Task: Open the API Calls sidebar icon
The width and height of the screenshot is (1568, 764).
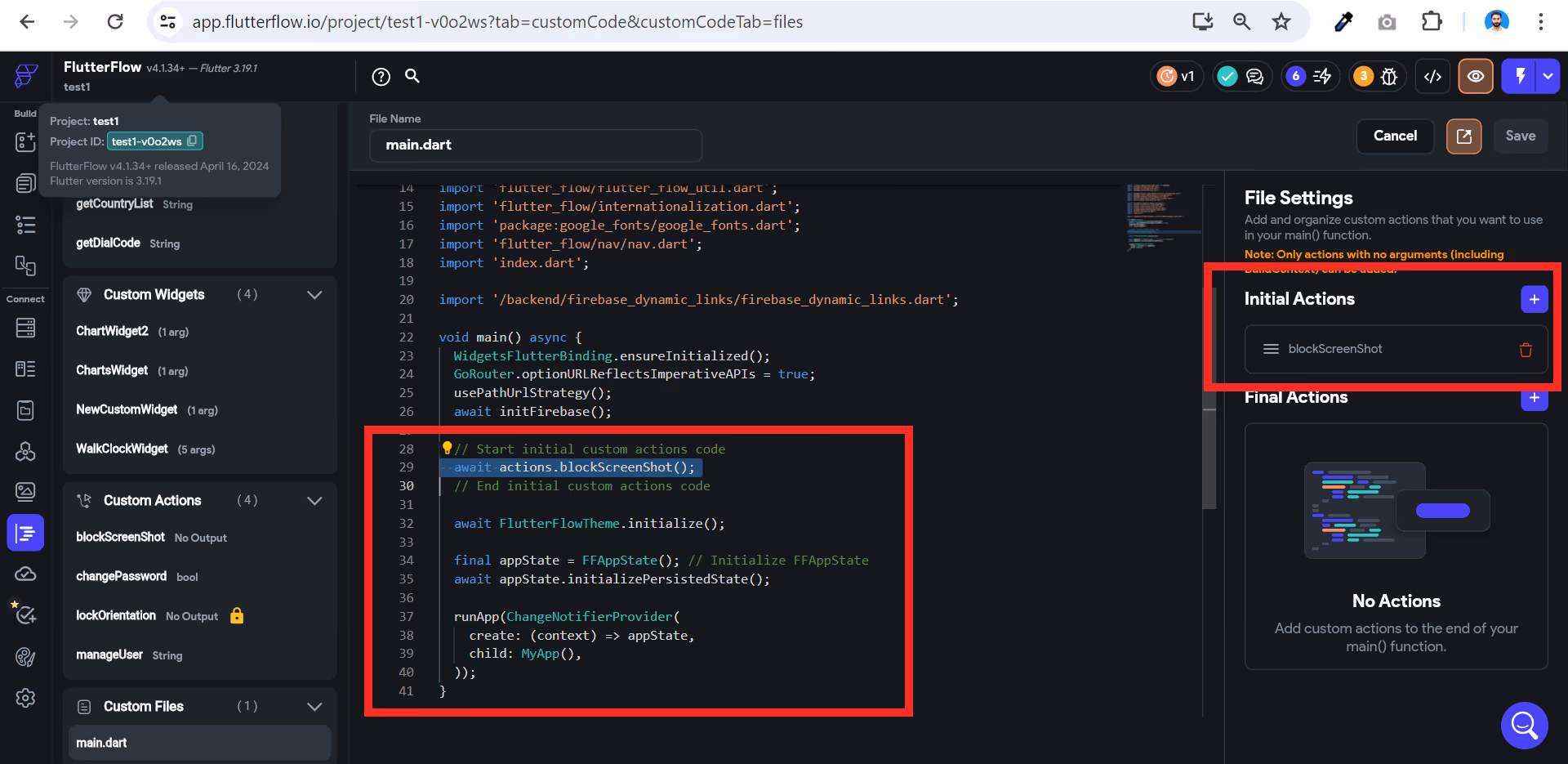Action: pos(25,451)
